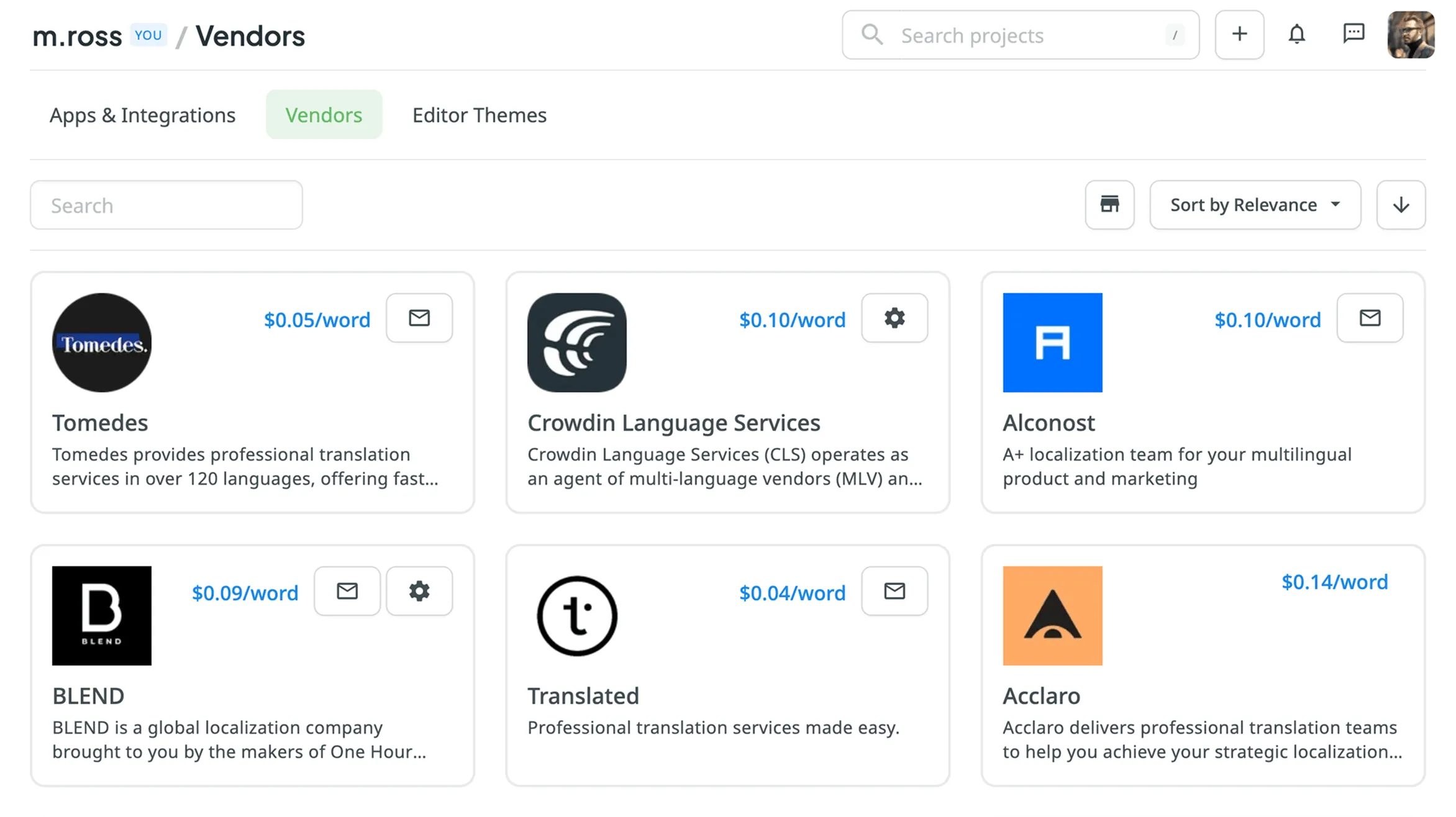Switch to Editor Themes tab

click(479, 115)
